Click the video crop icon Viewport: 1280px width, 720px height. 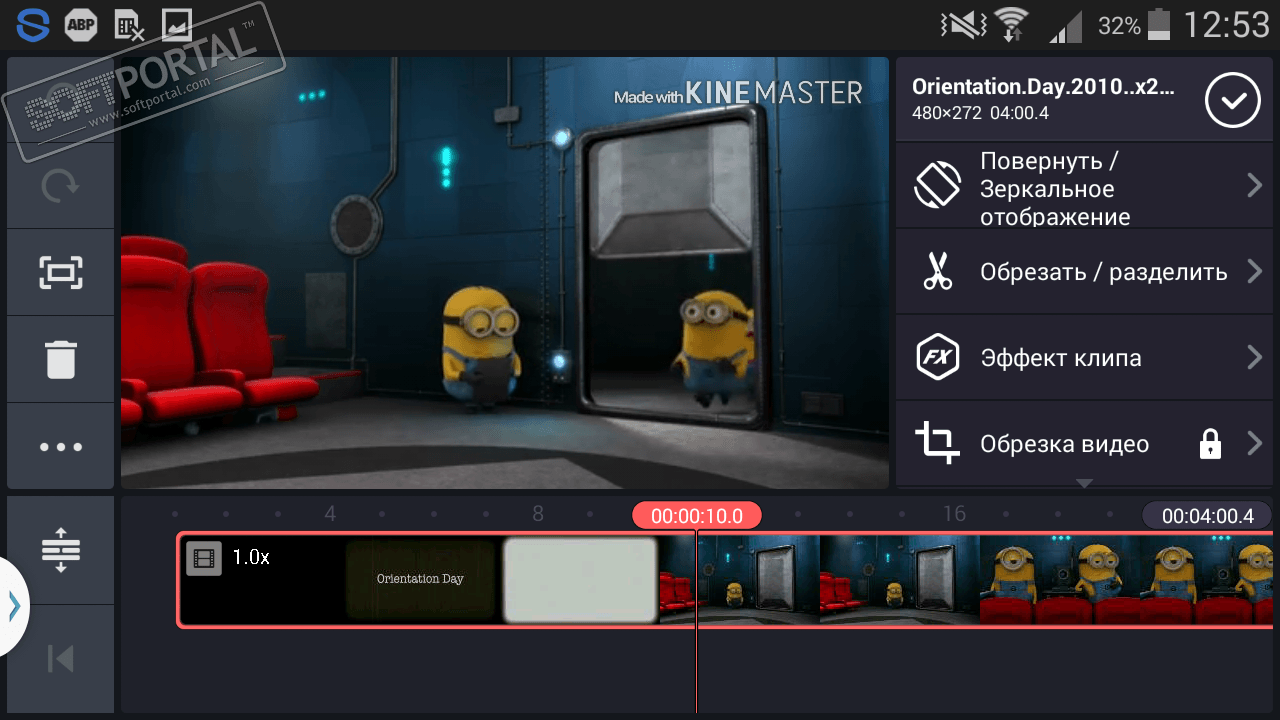coord(938,443)
